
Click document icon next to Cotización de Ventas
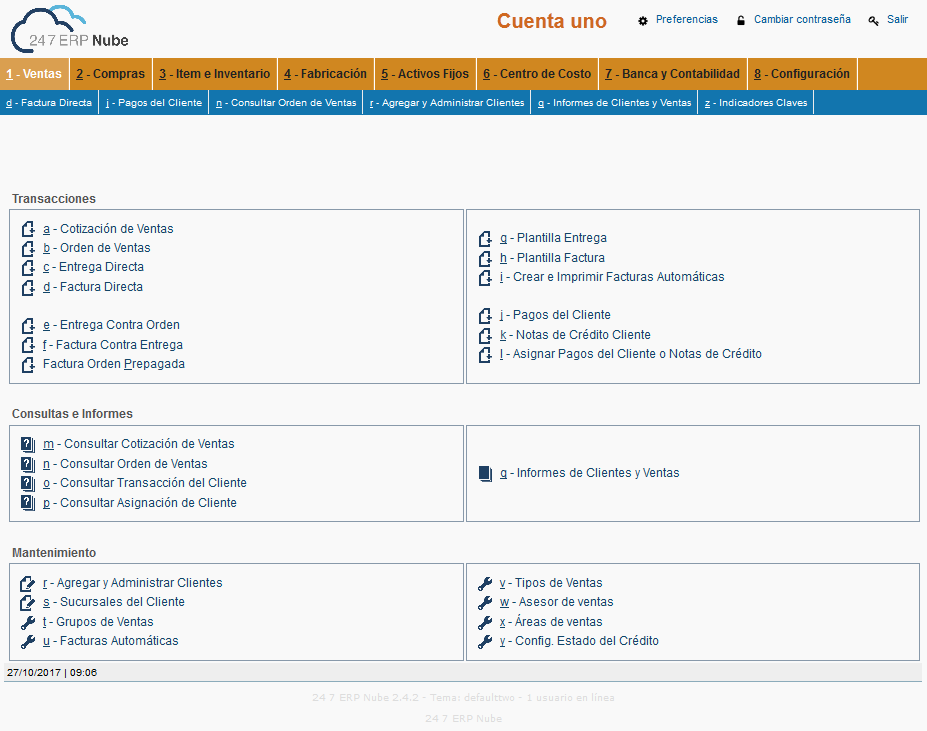coord(28,229)
